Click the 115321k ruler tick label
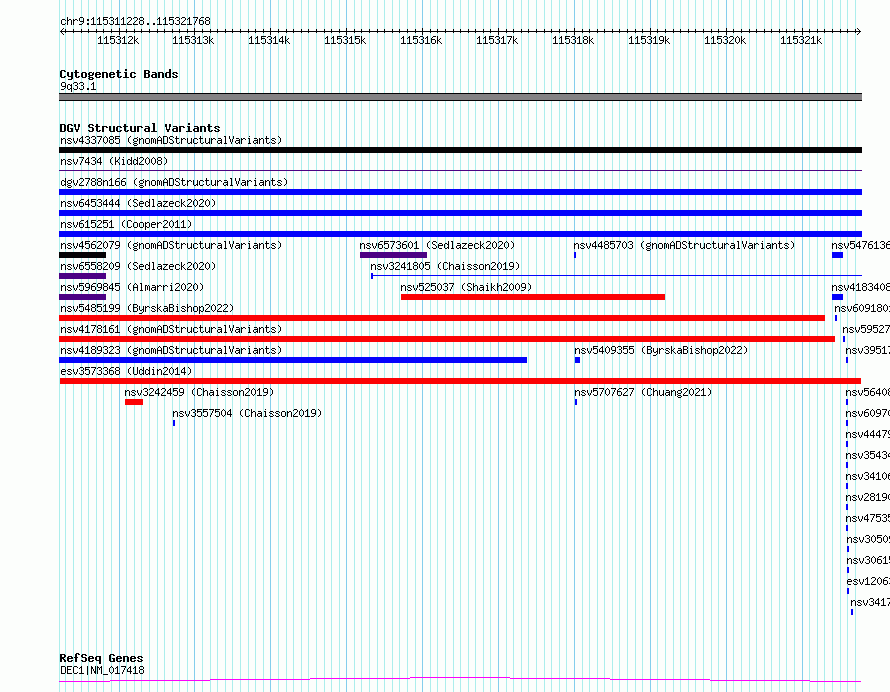 point(801,40)
